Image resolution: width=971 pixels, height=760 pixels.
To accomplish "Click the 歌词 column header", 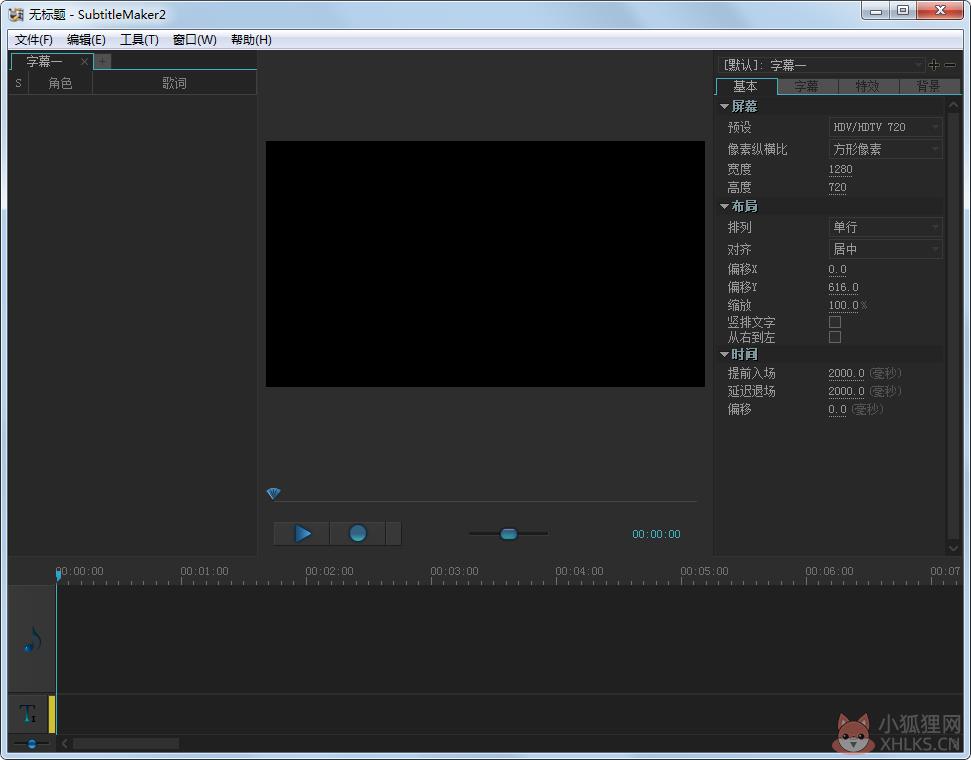I will [174, 83].
